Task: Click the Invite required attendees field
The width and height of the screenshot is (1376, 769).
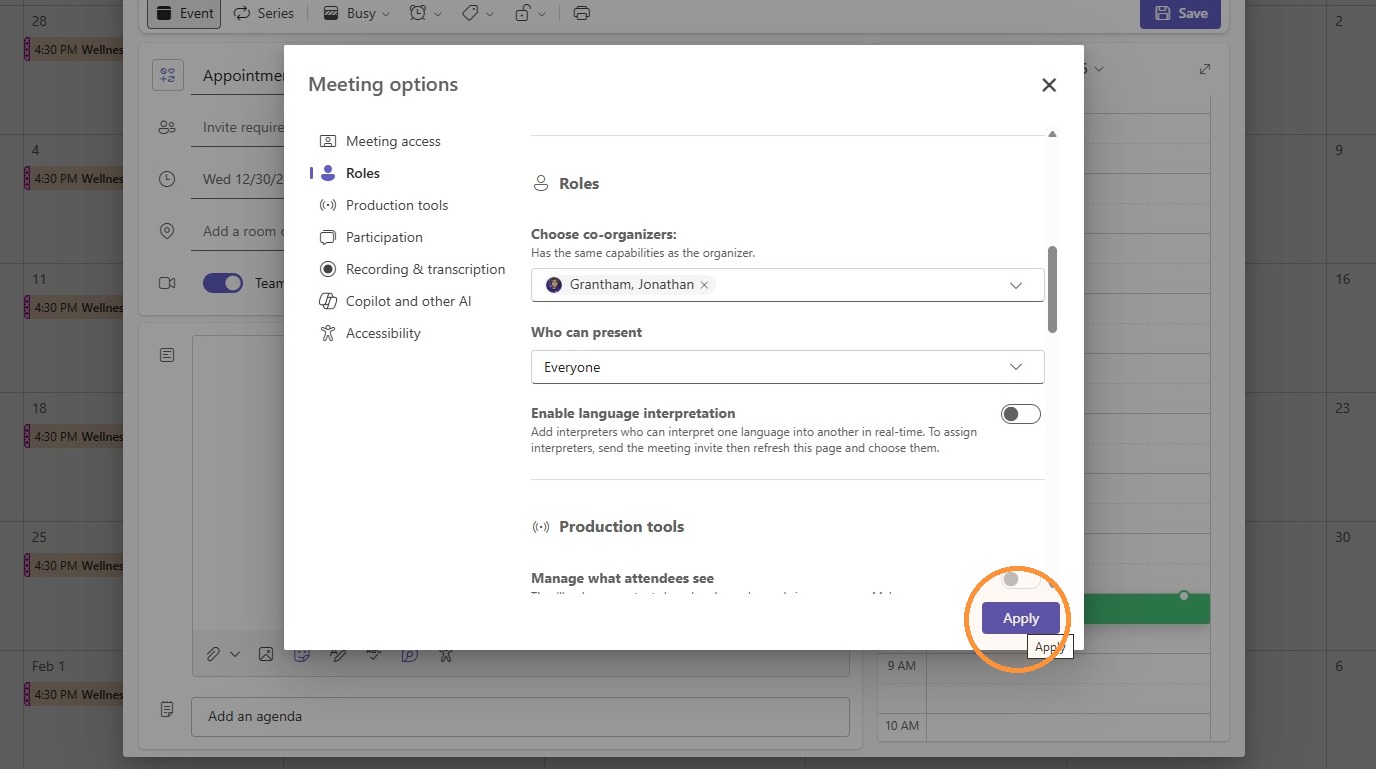Action: click(240, 128)
